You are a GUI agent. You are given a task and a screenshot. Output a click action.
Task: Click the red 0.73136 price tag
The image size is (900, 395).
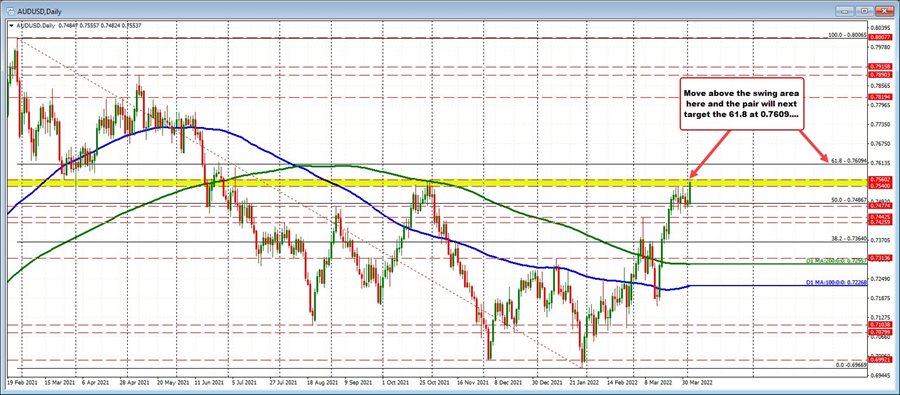tap(879, 258)
